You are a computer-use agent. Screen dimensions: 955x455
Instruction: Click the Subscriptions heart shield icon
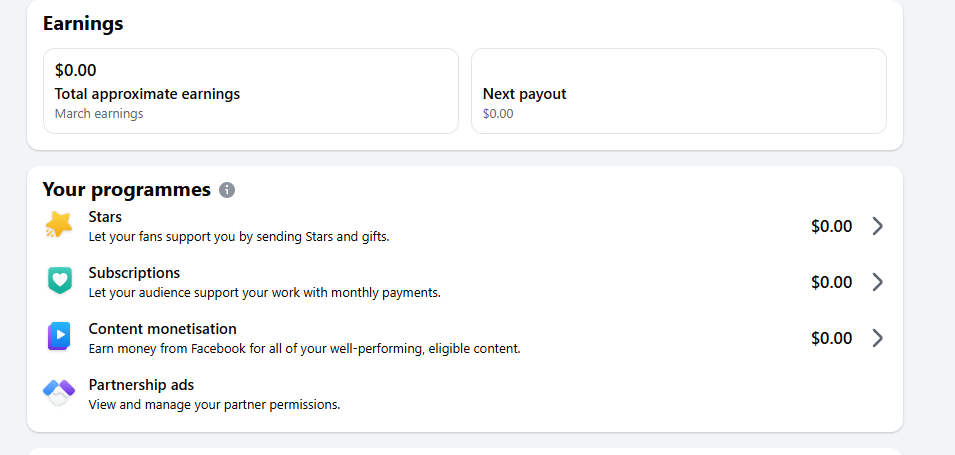click(59, 281)
